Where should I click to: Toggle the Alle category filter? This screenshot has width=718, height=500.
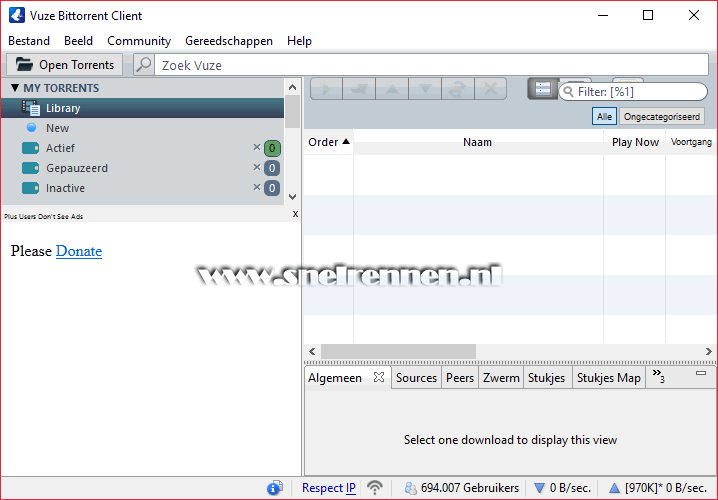click(x=604, y=116)
